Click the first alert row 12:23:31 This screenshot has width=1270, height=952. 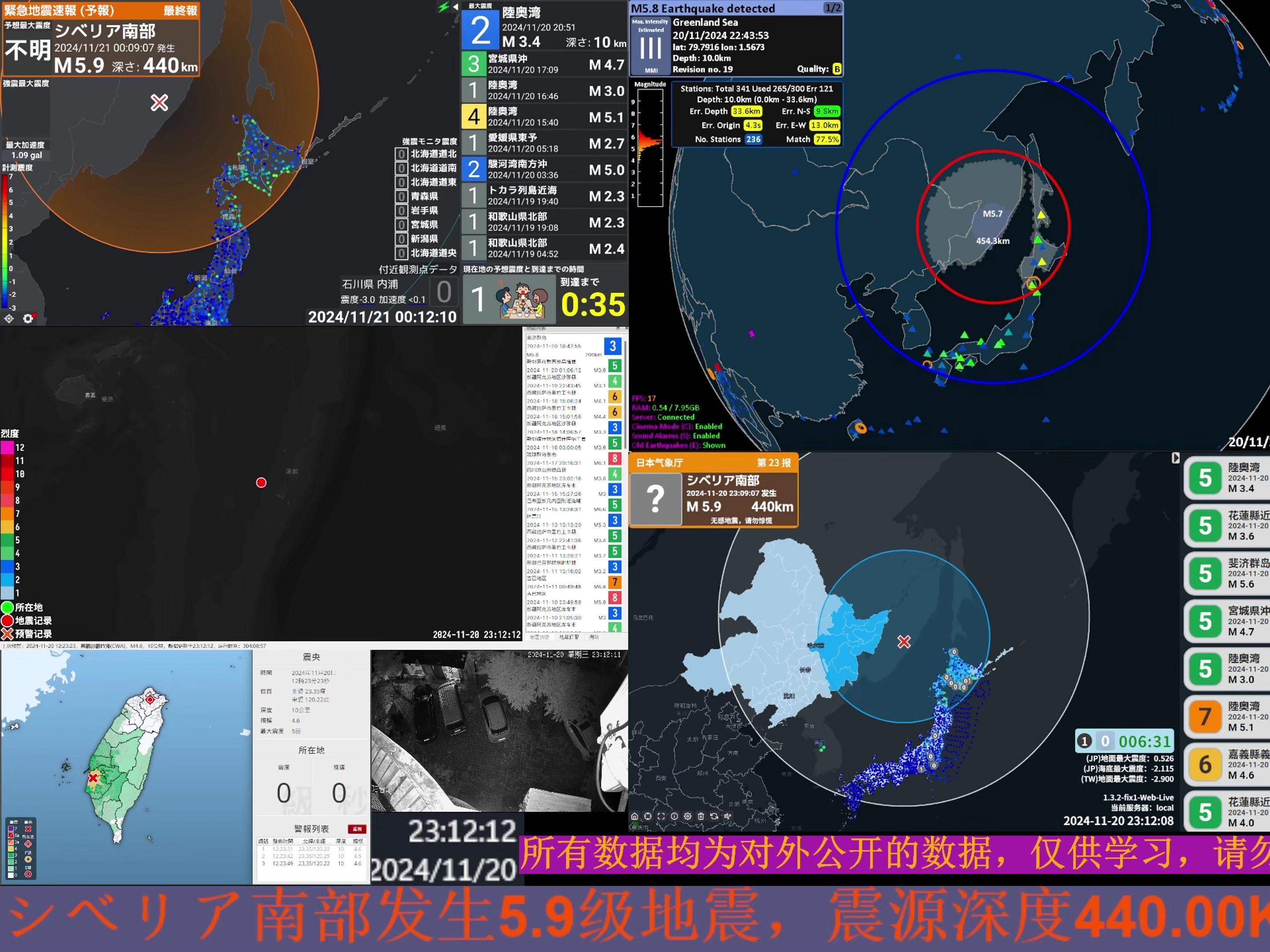point(311,849)
